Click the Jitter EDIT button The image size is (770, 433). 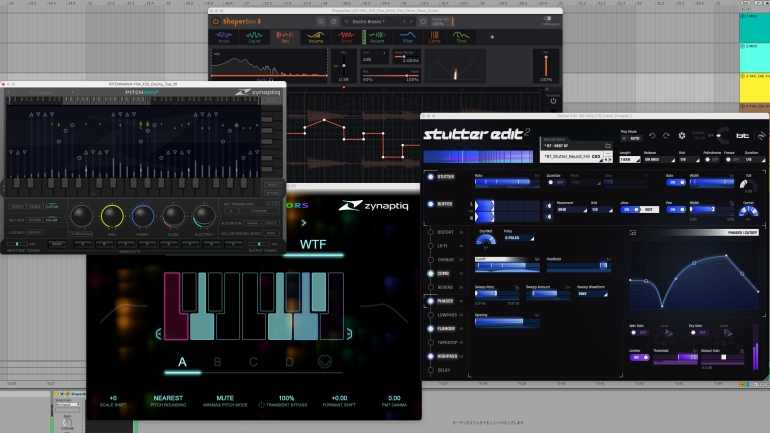pos(649,209)
